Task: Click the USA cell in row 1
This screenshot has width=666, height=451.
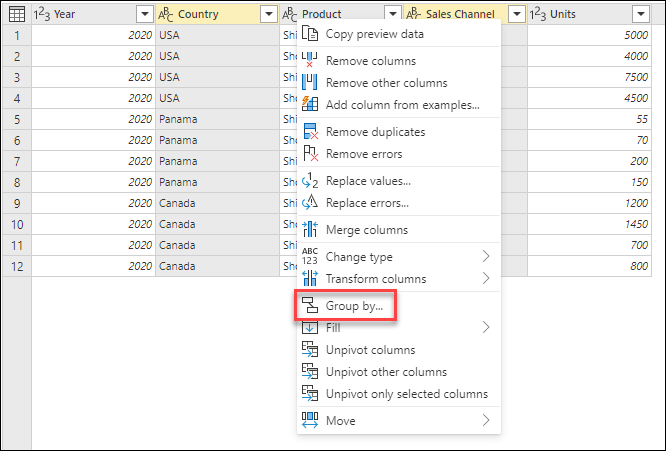Action: [x=217, y=35]
